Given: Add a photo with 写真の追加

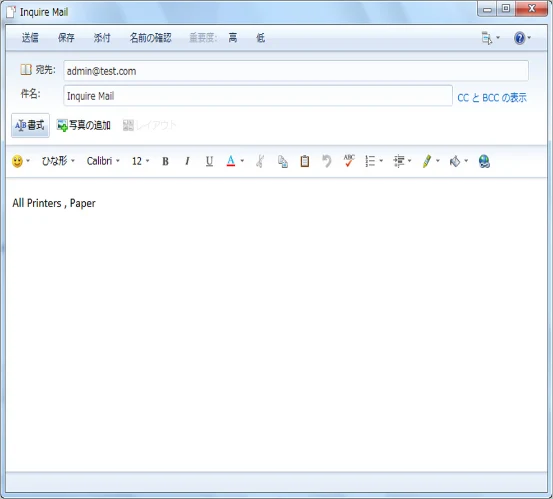Looking at the screenshot, I should 84,125.
